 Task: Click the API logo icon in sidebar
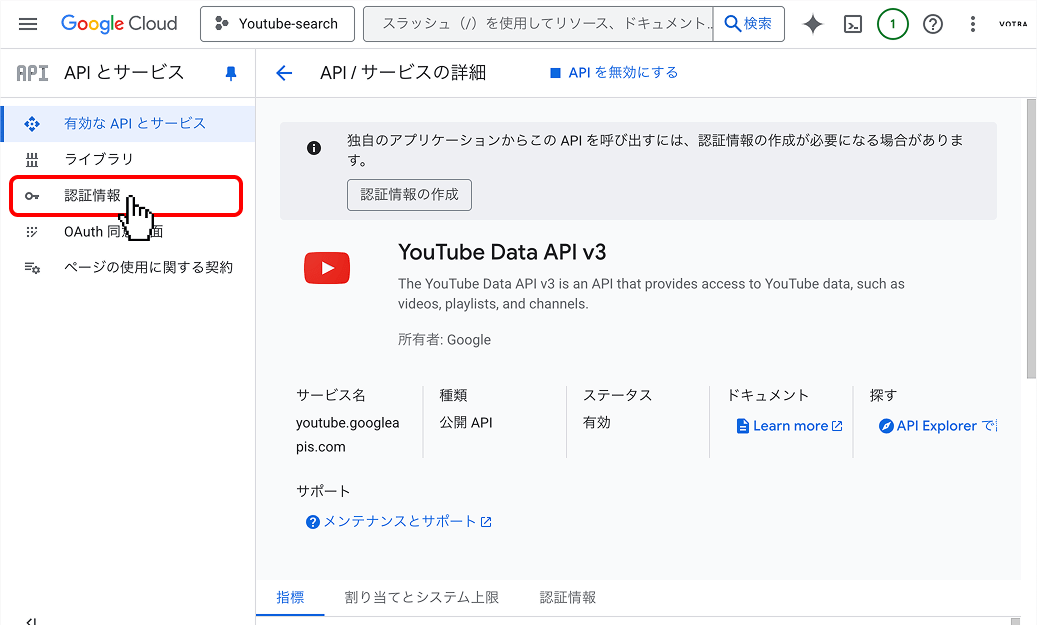pyautogui.click(x=32, y=73)
